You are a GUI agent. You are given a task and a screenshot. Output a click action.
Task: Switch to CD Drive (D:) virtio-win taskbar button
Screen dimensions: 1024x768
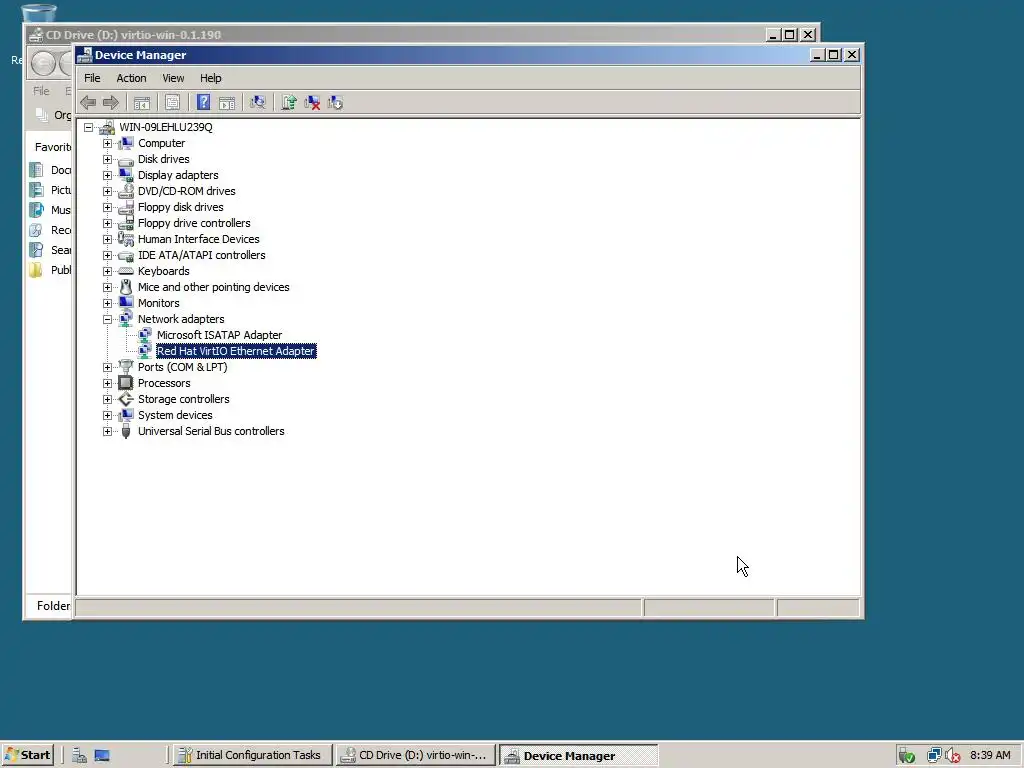[415, 756]
